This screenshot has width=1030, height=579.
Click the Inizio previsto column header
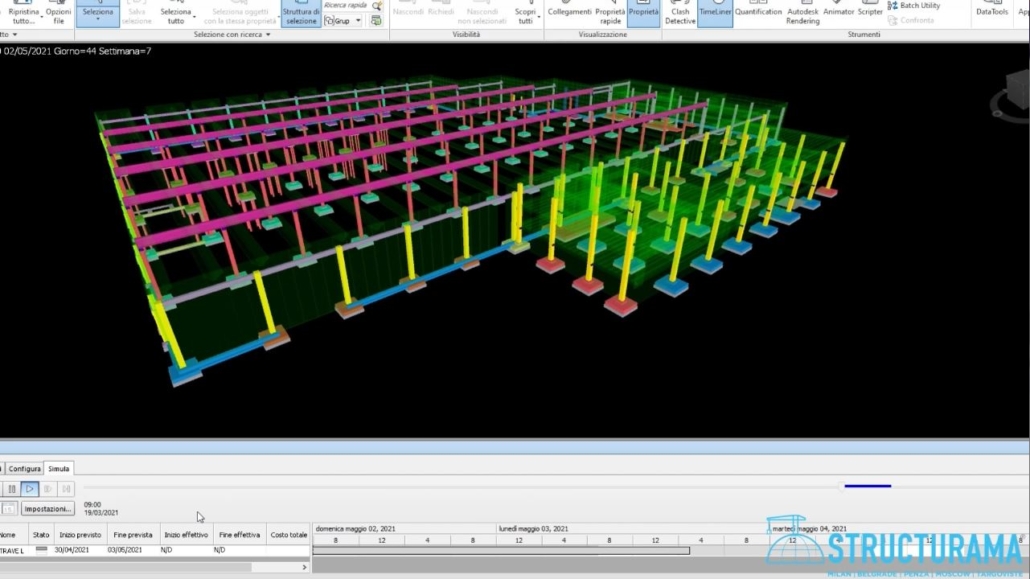pyautogui.click(x=80, y=535)
